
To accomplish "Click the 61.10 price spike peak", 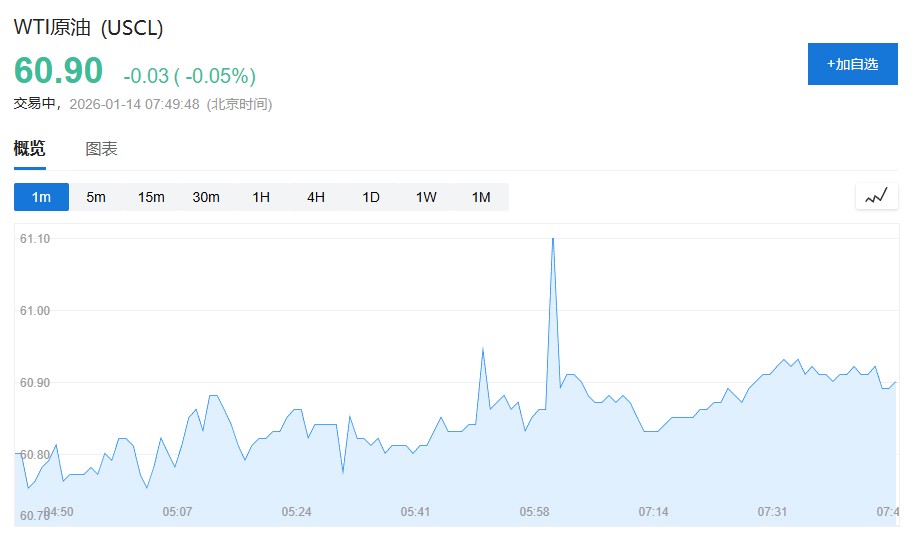I will (553, 239).
